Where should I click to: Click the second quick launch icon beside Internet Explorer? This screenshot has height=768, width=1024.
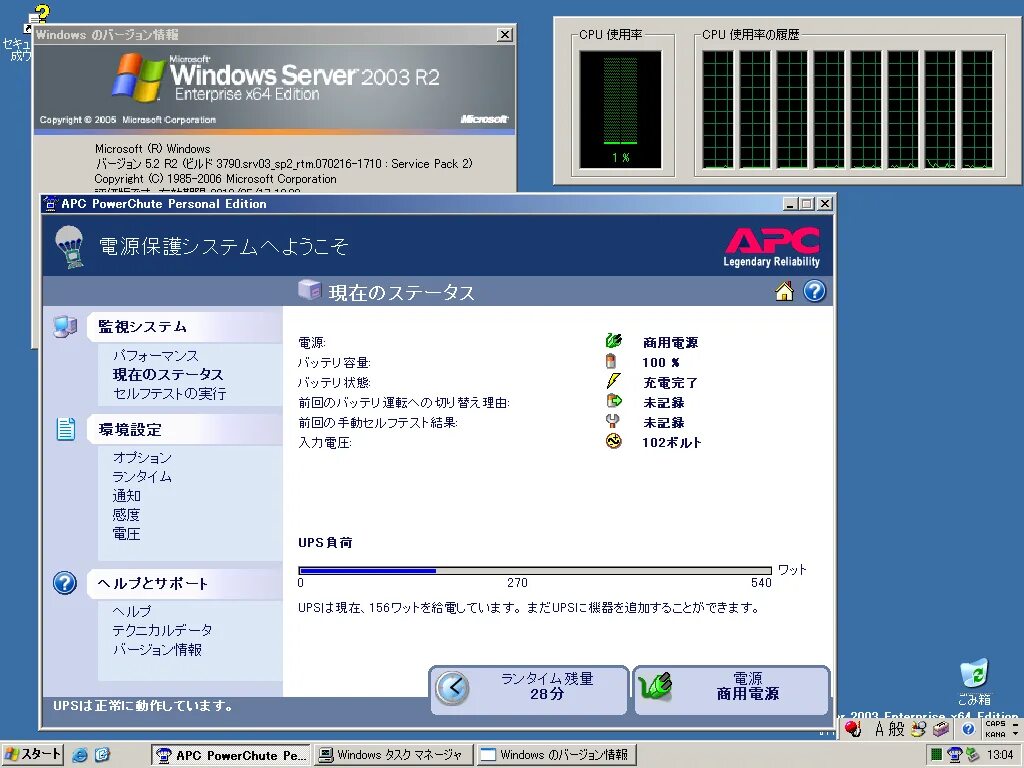[x=103, y=755]
